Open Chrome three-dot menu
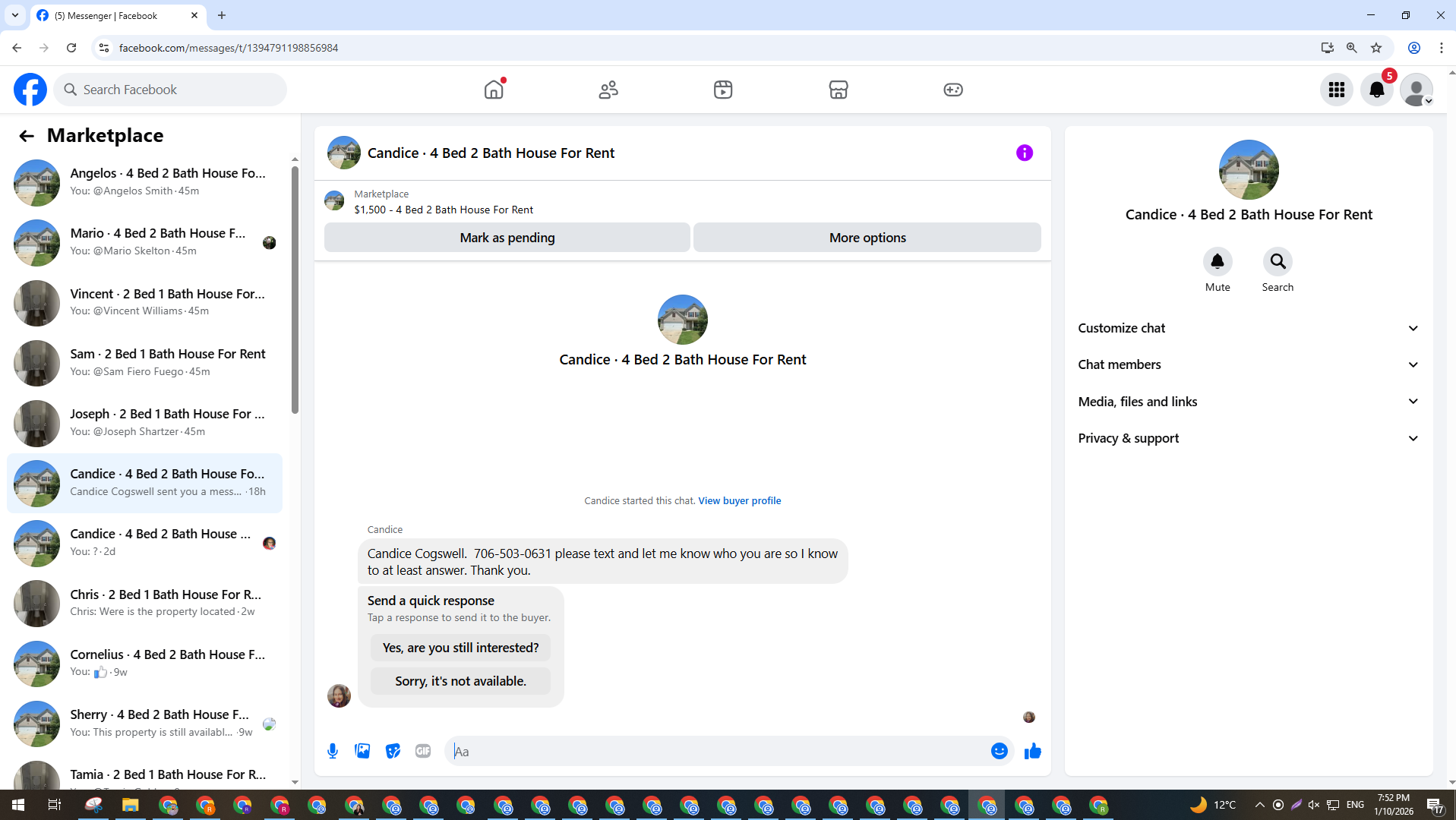 [x=1442, y=48]
